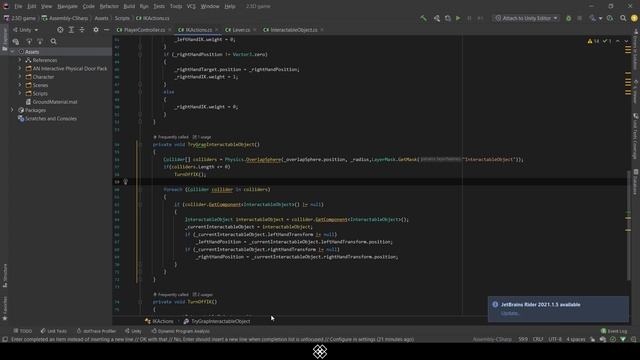Click the Pause icon in the run toolbar
The image size is (640, 360).
point(469,18)
